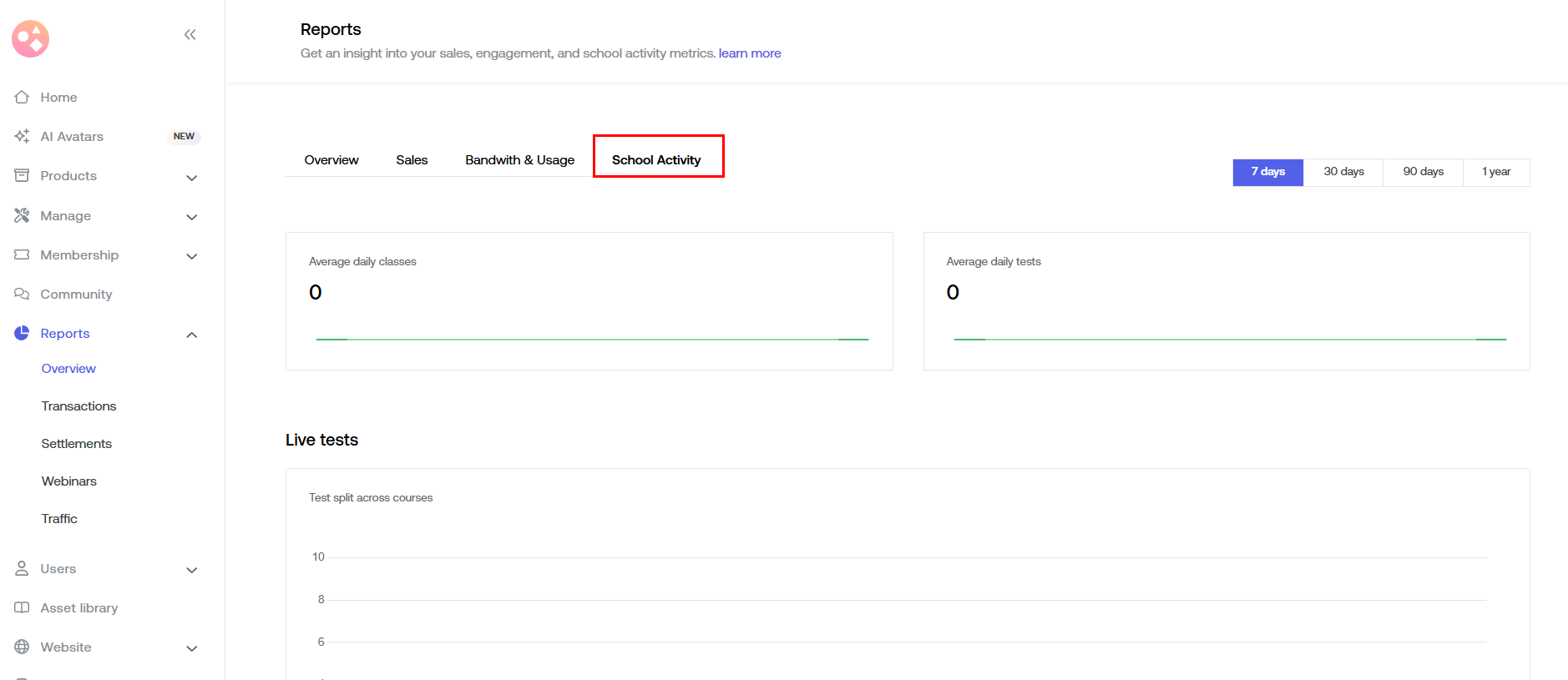The image size is (1568, 680).
Task: Click the Users person icon
Action: pyautogui.click(x=22, y=568)
